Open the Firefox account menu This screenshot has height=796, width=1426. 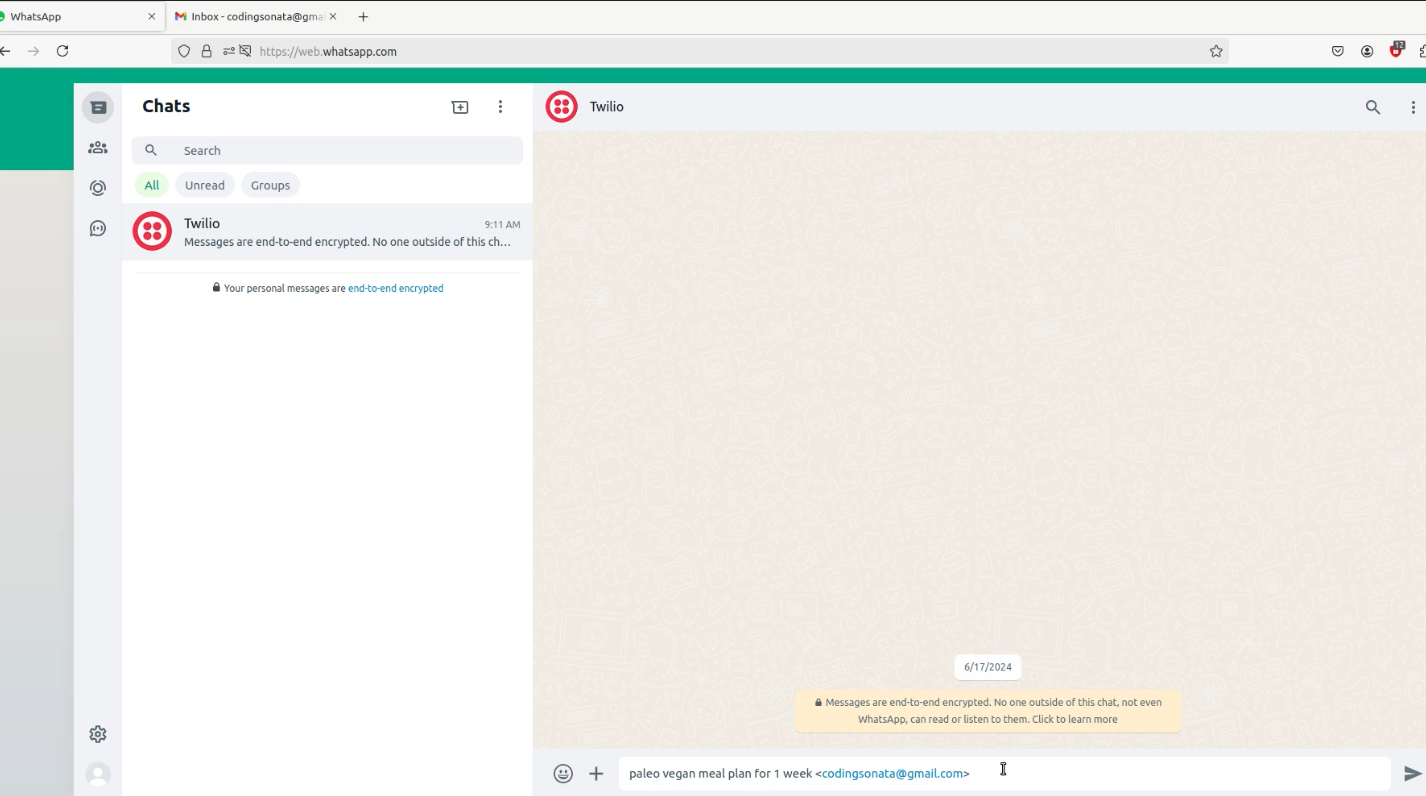click(1367, 50)
